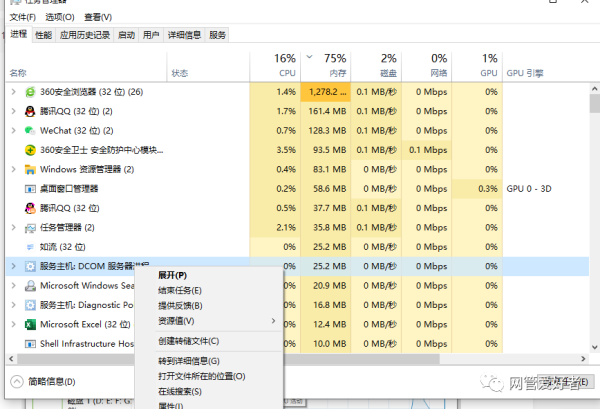Click the 1,278.2 memory cell
This screenshot has width=600, height=409.
pyautogui.click(x=326, y=92)
